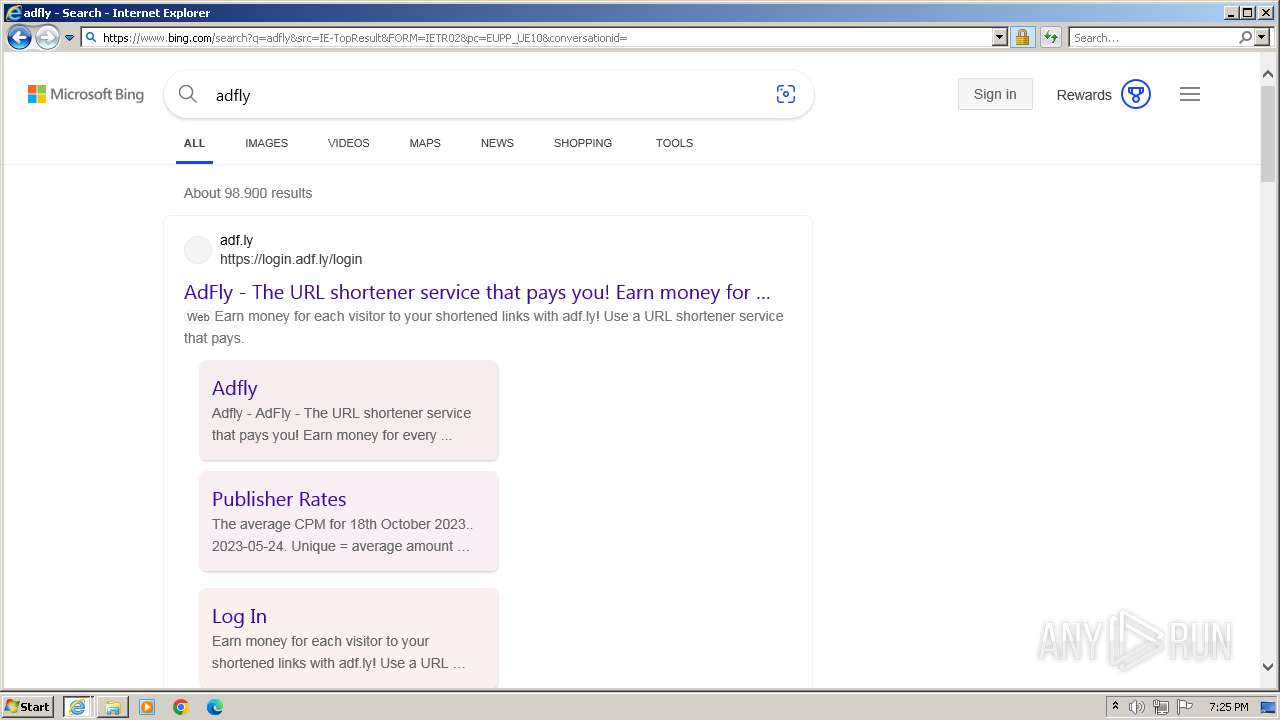Click the refresh page icon
This screenshot has width=1280, height=720.
pyautogui.click(x=1050, y=38)
